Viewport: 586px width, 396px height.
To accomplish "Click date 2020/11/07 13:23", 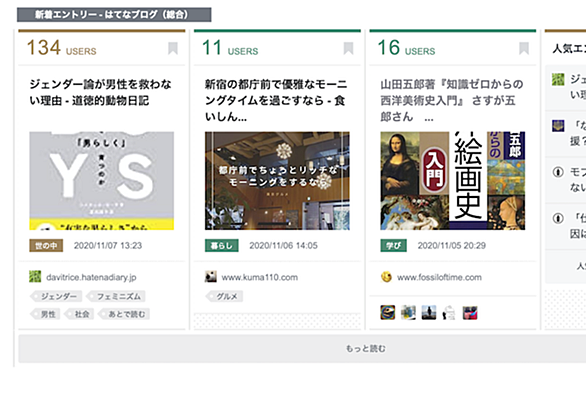I will pyautogui.click(x=108, y=245).
